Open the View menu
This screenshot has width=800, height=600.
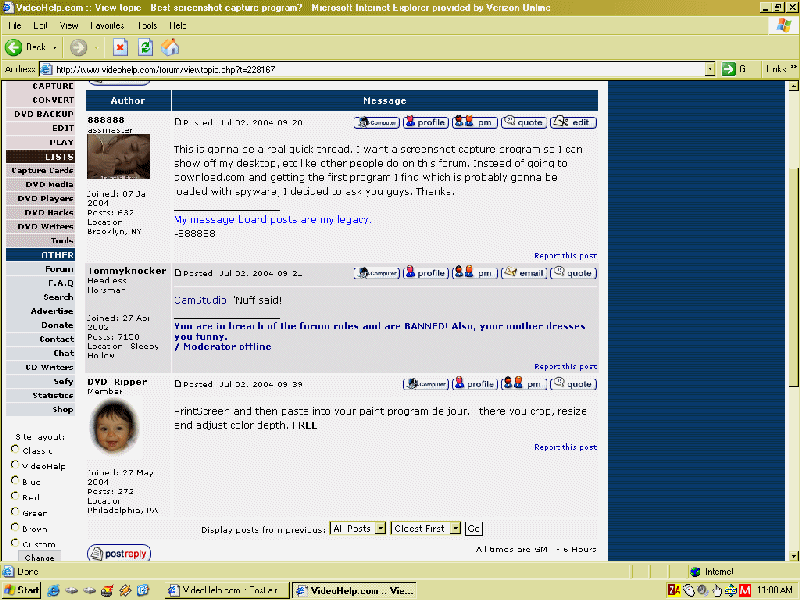[x=68, y=26]
